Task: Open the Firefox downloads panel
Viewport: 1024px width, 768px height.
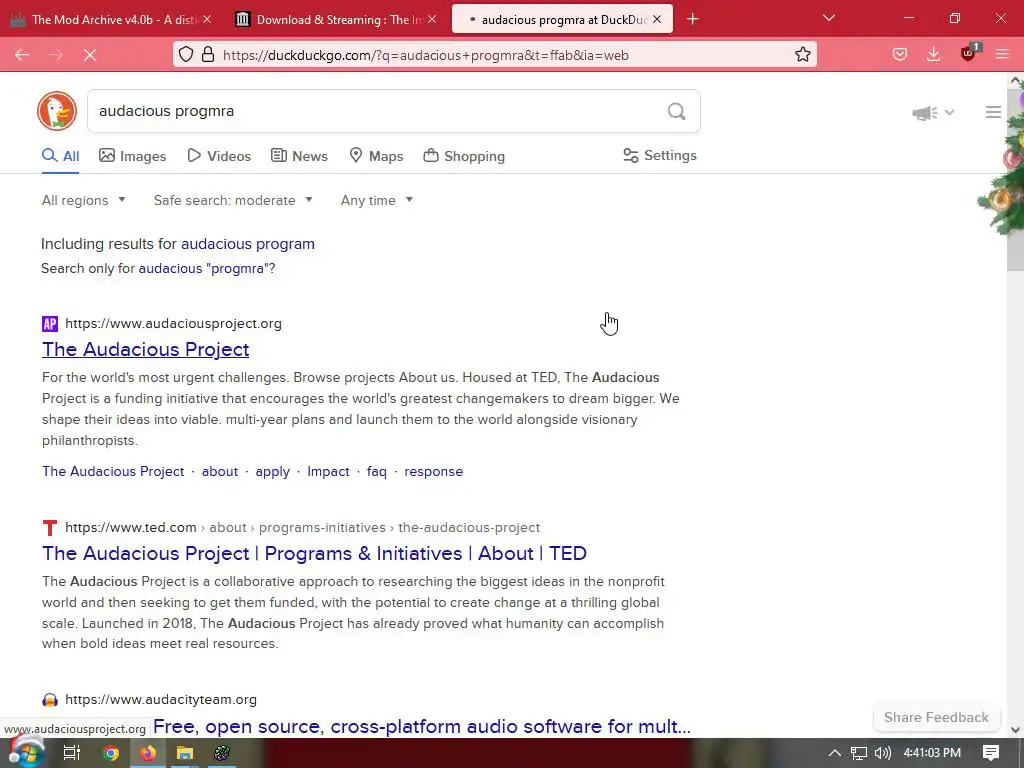Action: point(934,54)
